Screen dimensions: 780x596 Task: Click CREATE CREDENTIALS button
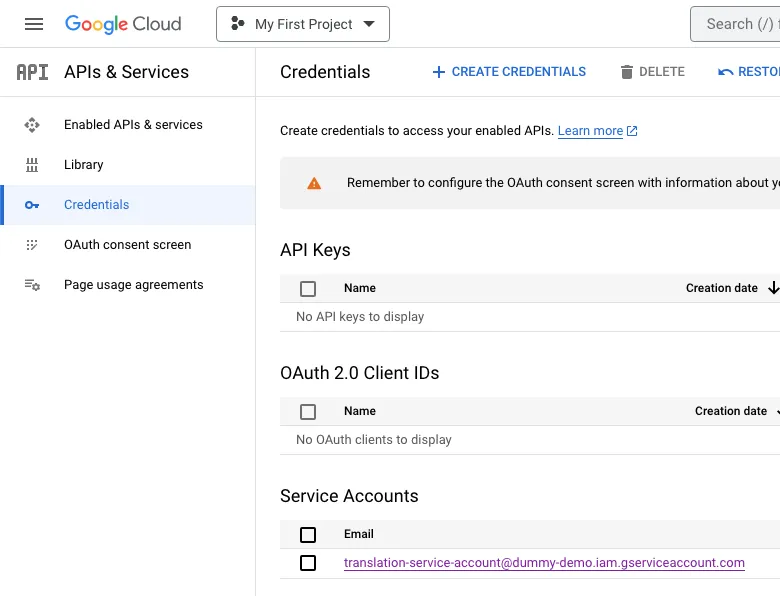coord(509,72)
